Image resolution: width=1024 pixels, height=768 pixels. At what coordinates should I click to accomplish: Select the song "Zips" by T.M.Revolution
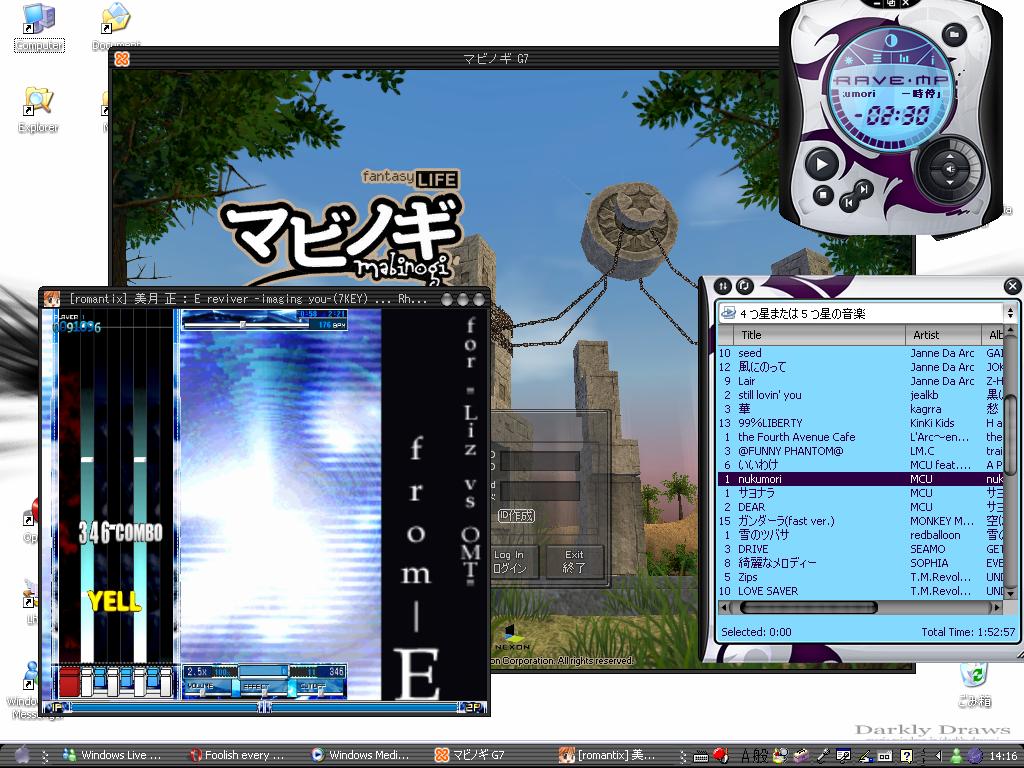pos(861,577)
